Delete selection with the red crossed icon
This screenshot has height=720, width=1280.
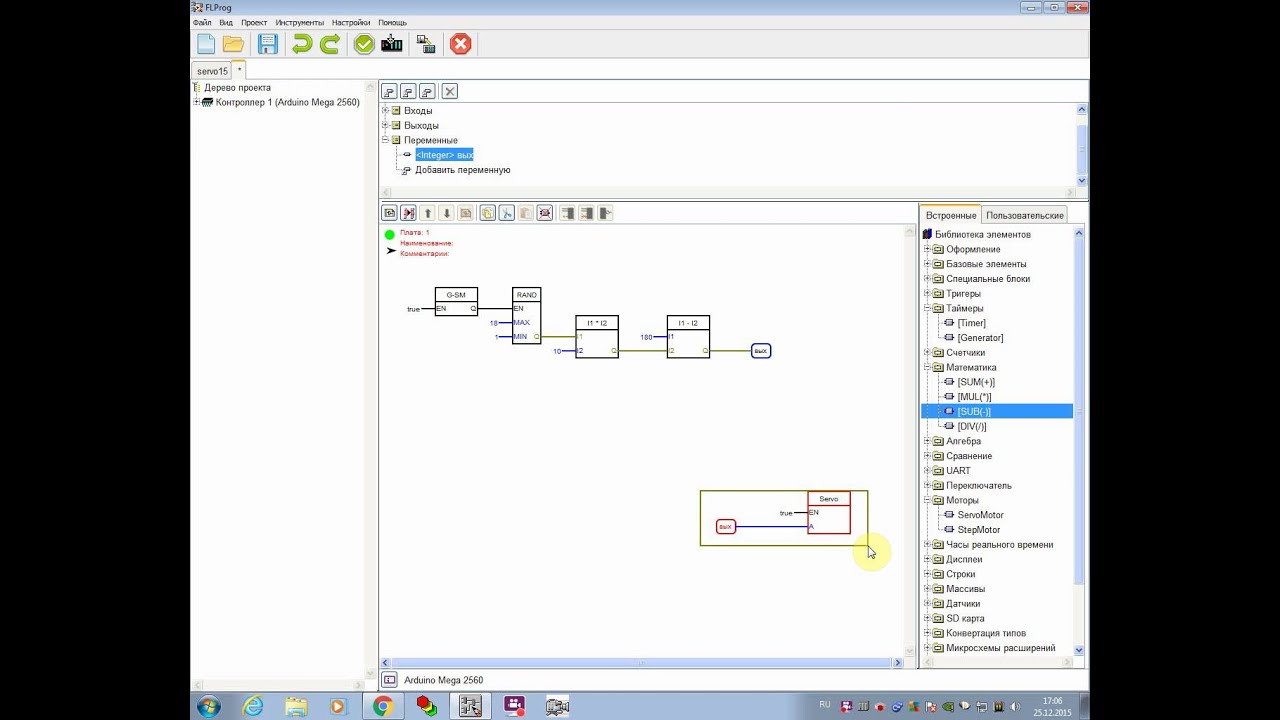coord(544,213)
